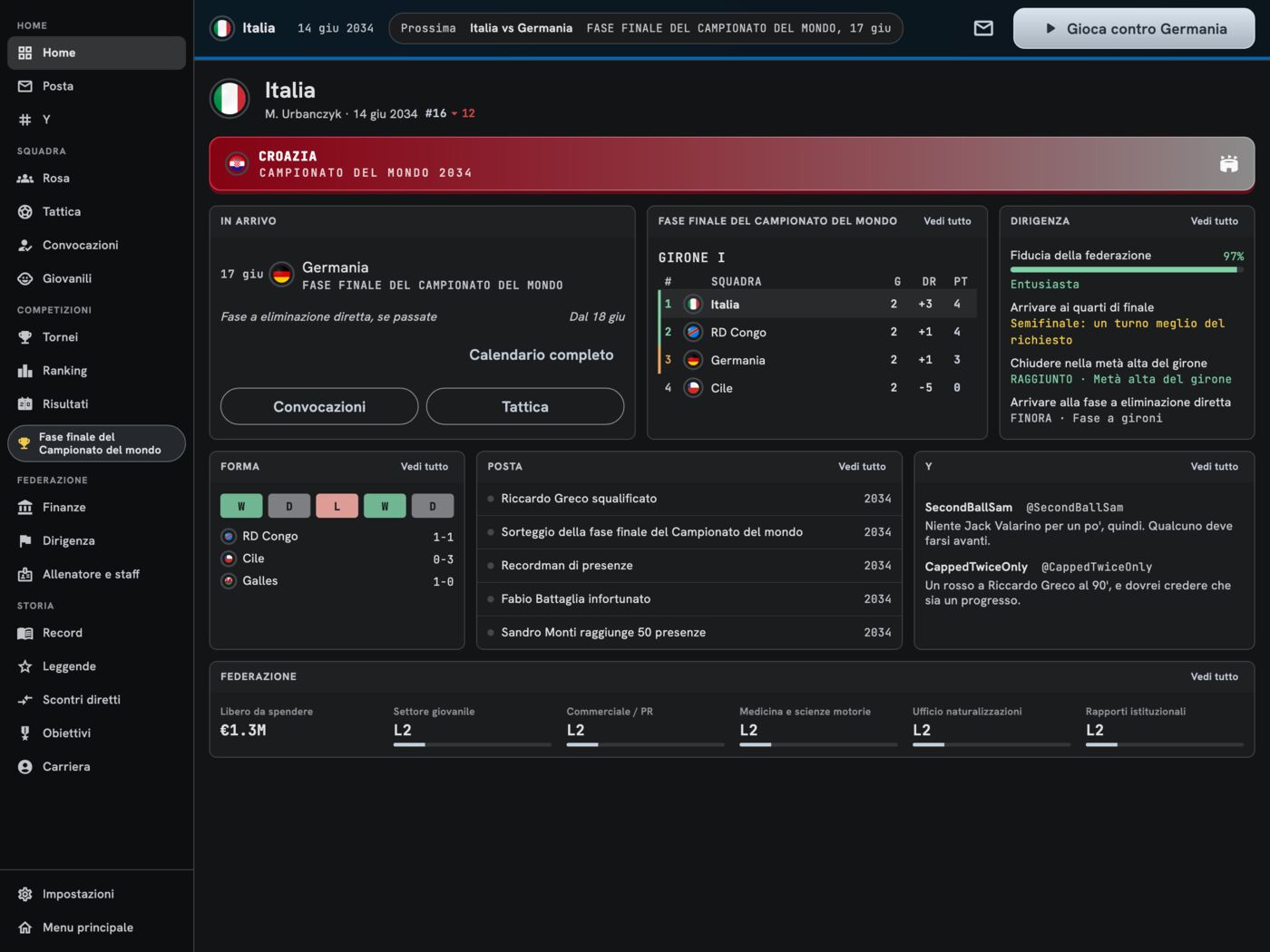Click the Leggende star icon

pyautogui.click(x=25, y=666)
